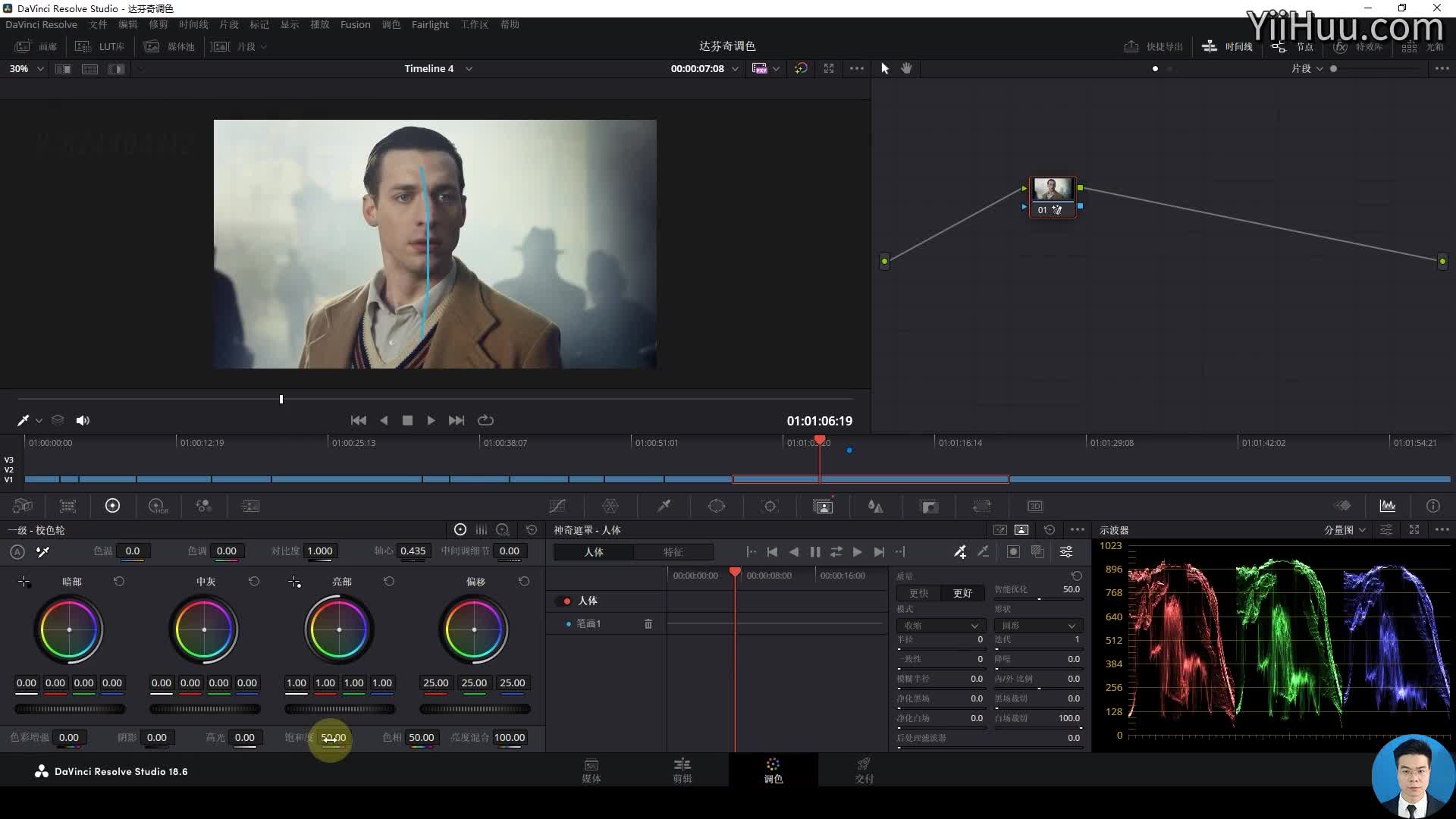Open the Fusion menu
Viewport: 1456px width, 819px height.
click(355, 24)
